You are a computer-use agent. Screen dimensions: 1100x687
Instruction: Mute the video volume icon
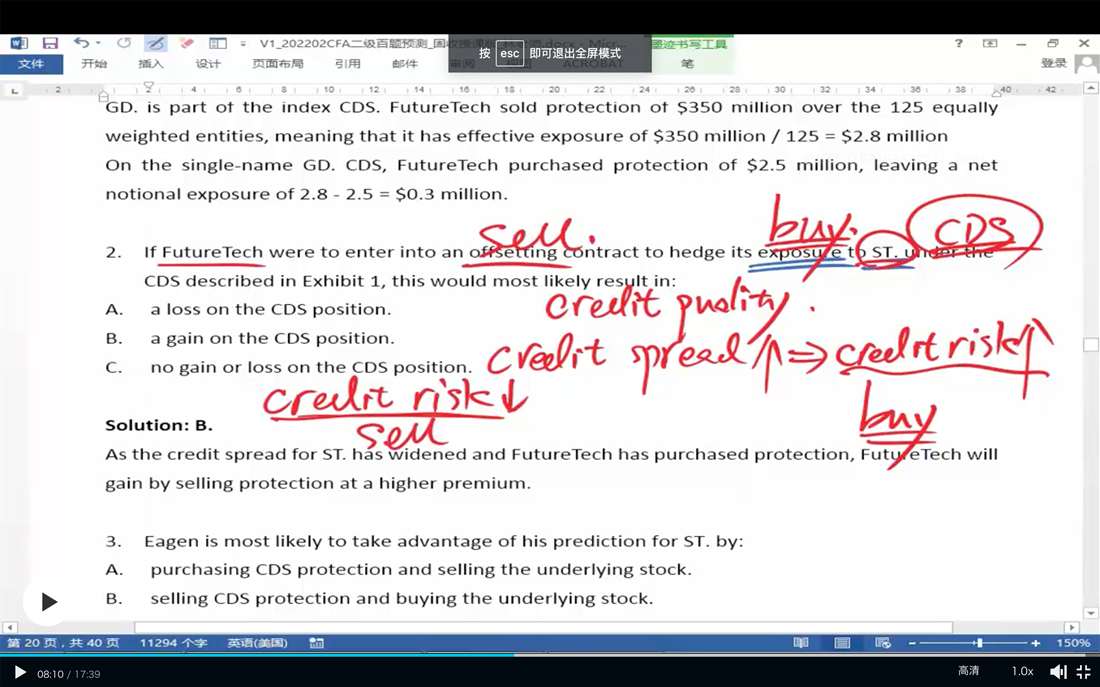click(x=1058, y=672)
